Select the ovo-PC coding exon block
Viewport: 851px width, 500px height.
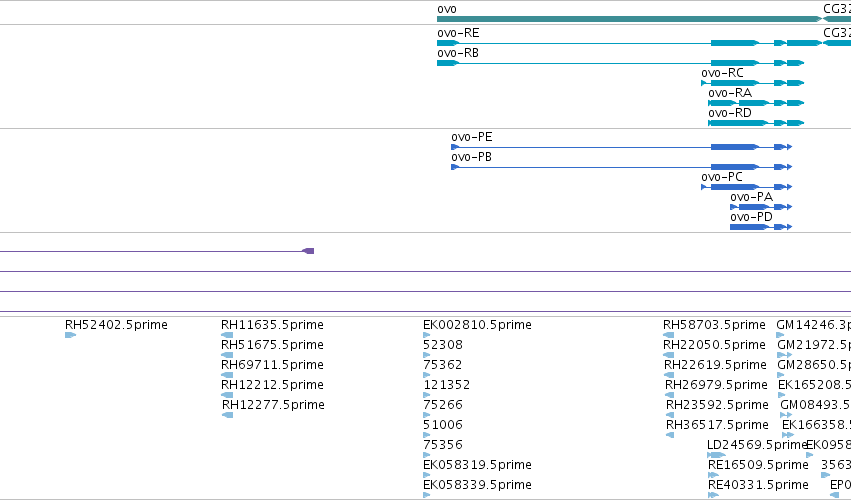pyautogui.click(x=734, y=187)
